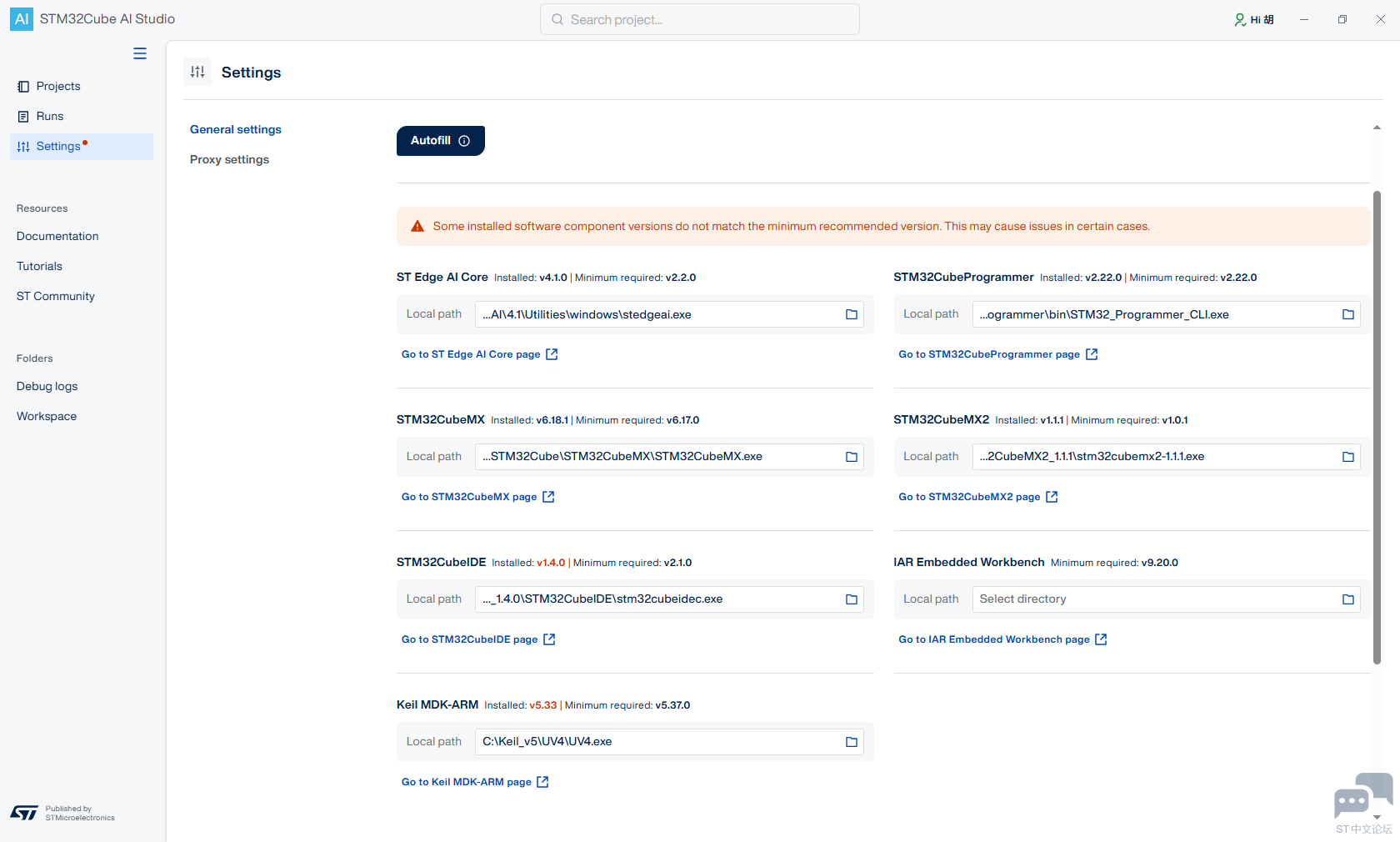
Task: Open Workspace folder
Action: [47, 416]
